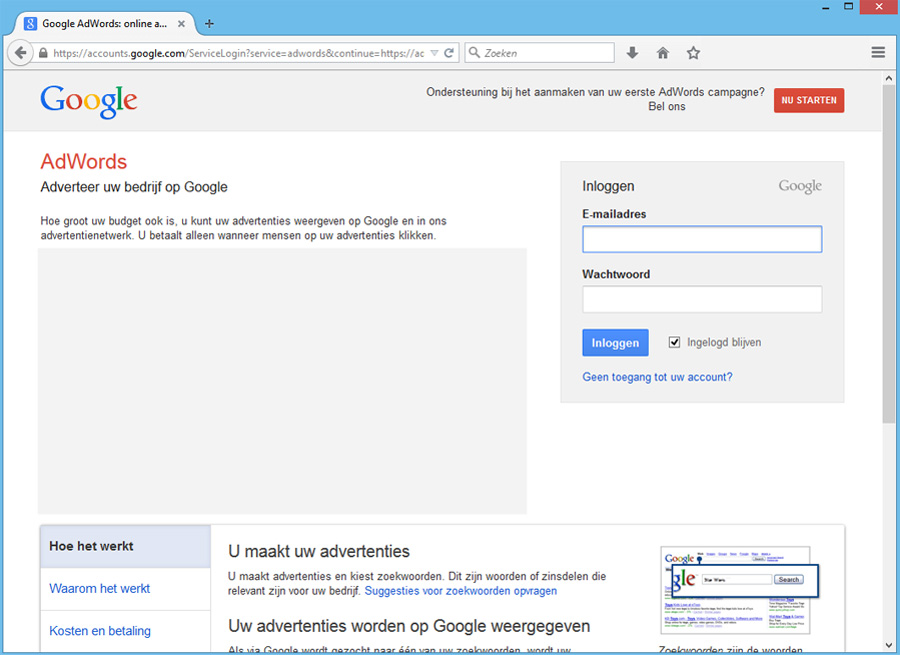Select the Kosten en betaling tab
This screenshot has height=655, width=900.
[x=125, y=631]
